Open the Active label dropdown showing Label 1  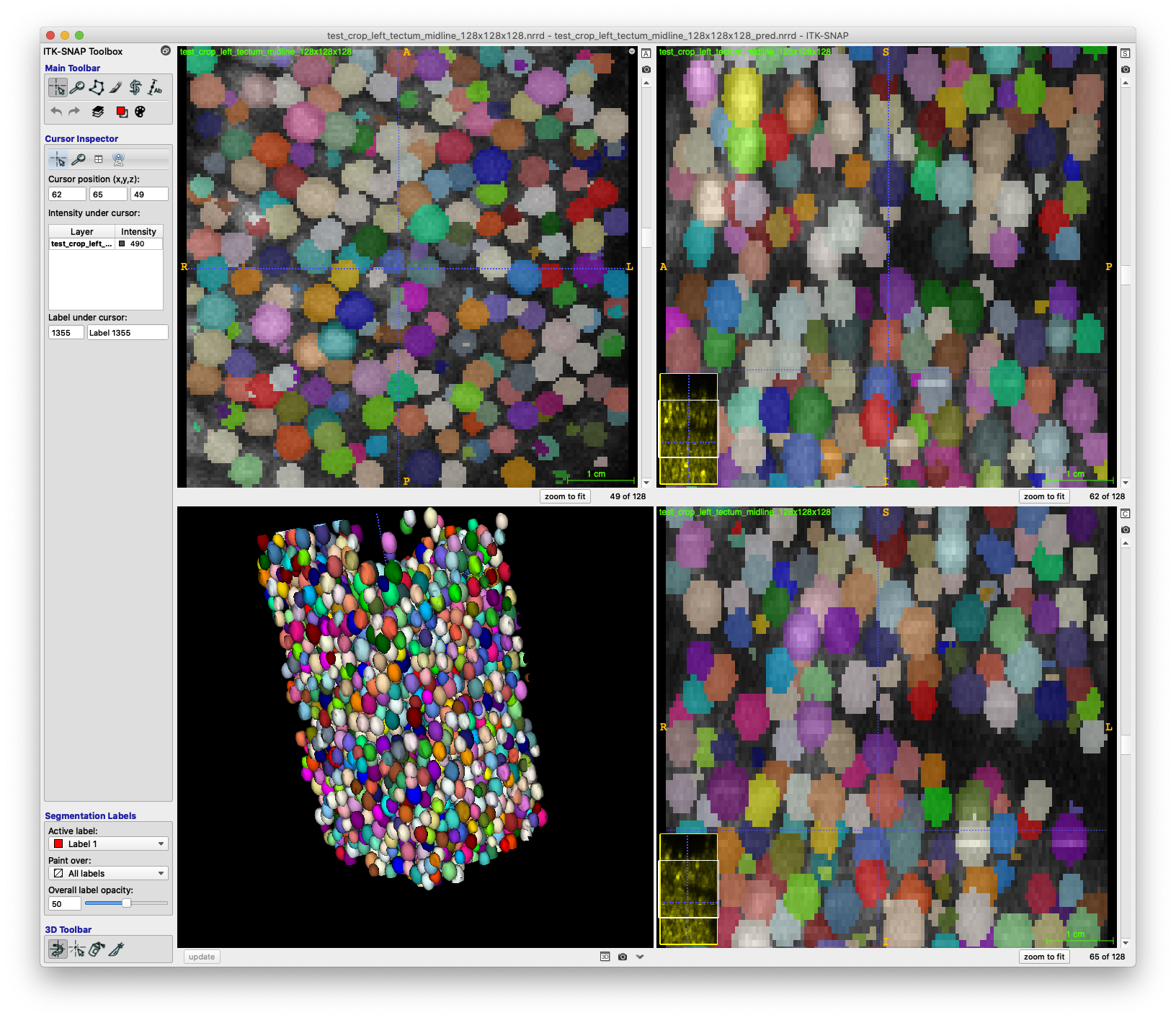107,844
